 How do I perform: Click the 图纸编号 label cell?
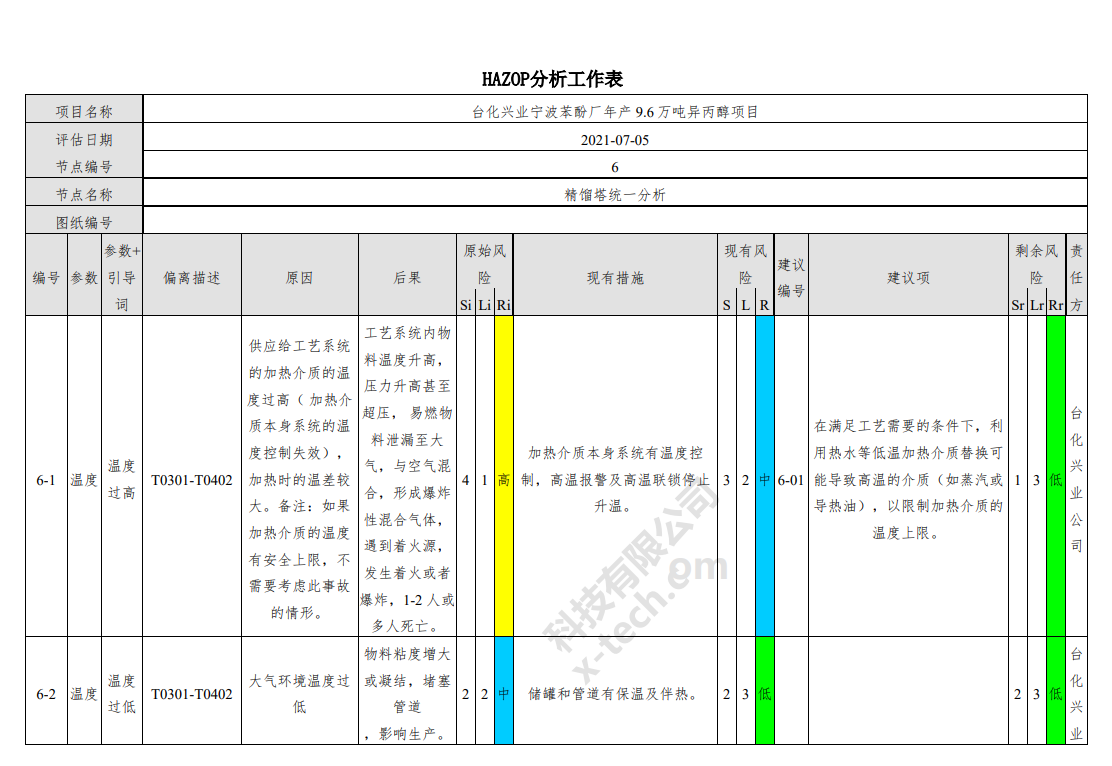point(84,221)
